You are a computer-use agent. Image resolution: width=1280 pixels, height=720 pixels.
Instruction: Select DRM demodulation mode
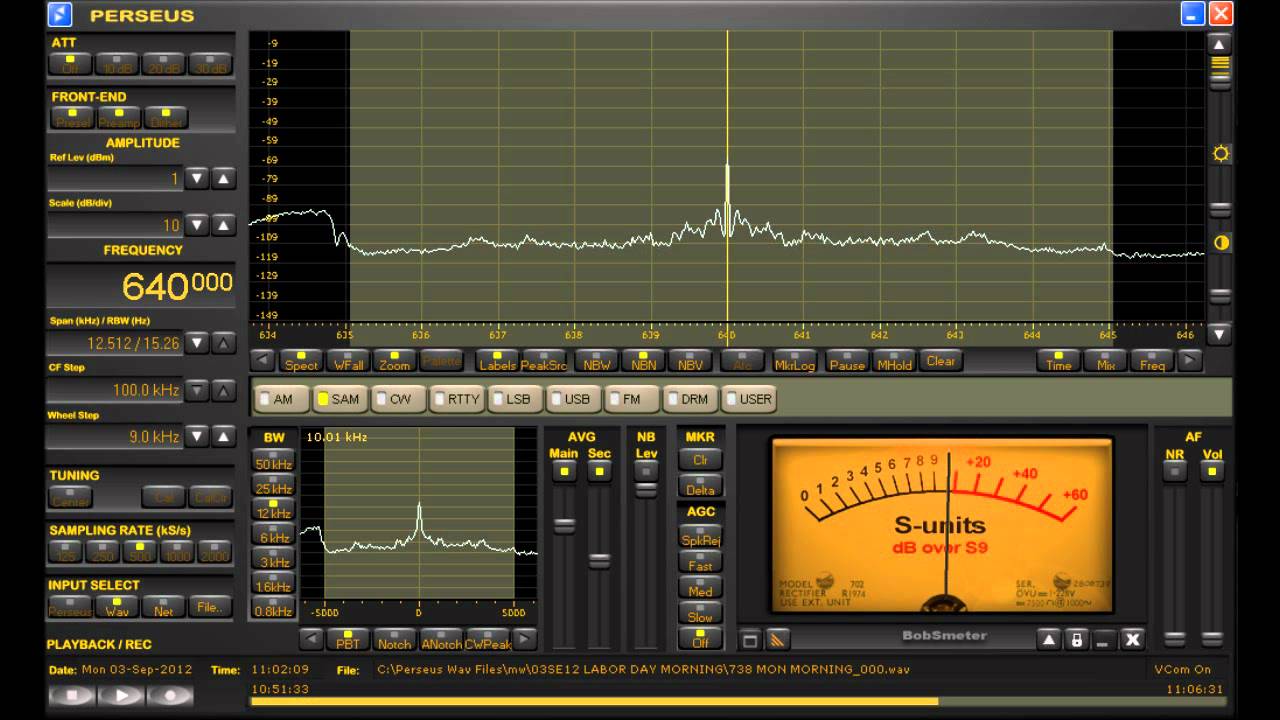[690, 398]
